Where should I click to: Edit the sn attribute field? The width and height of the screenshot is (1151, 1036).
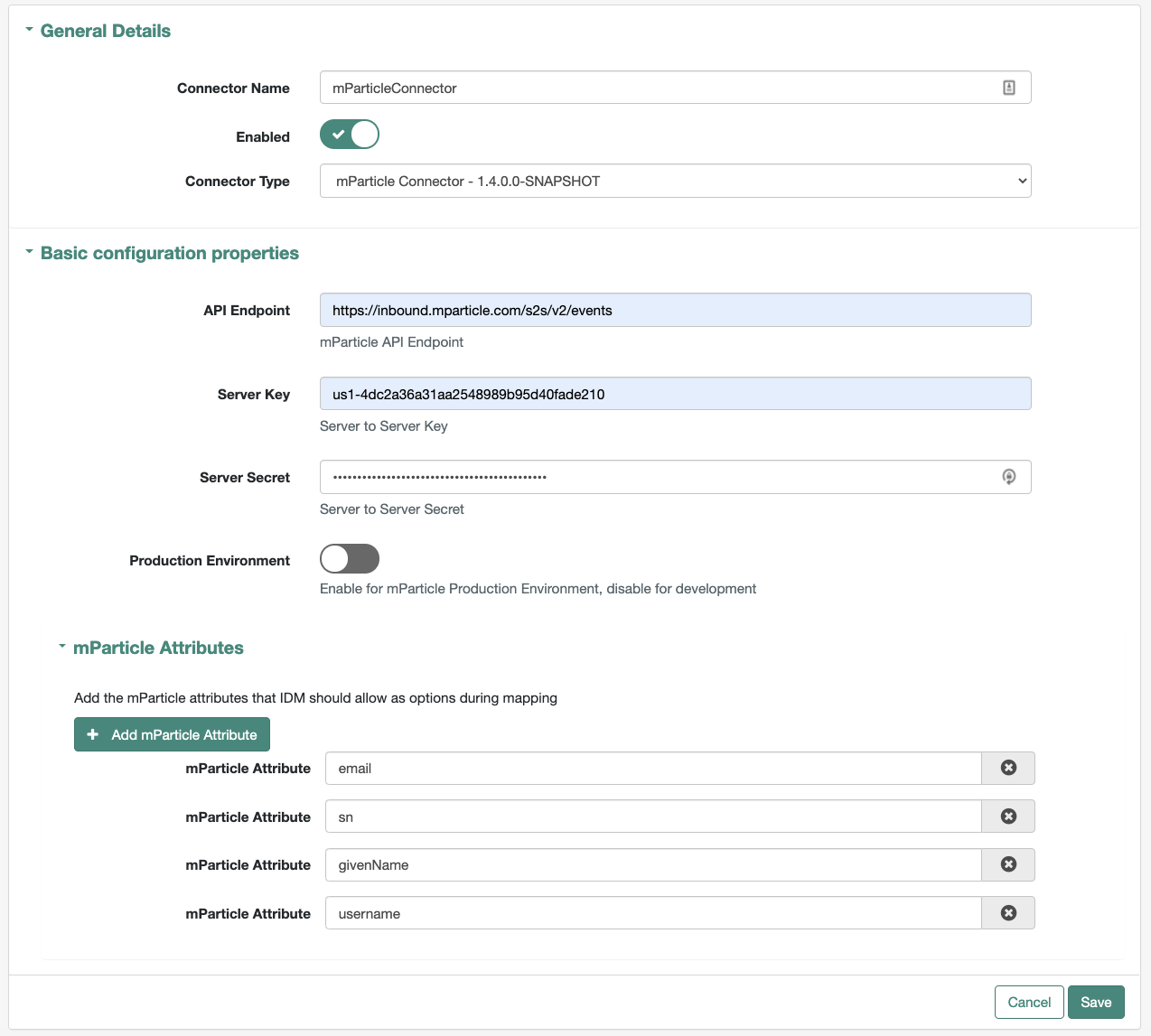tap(653, 817)
